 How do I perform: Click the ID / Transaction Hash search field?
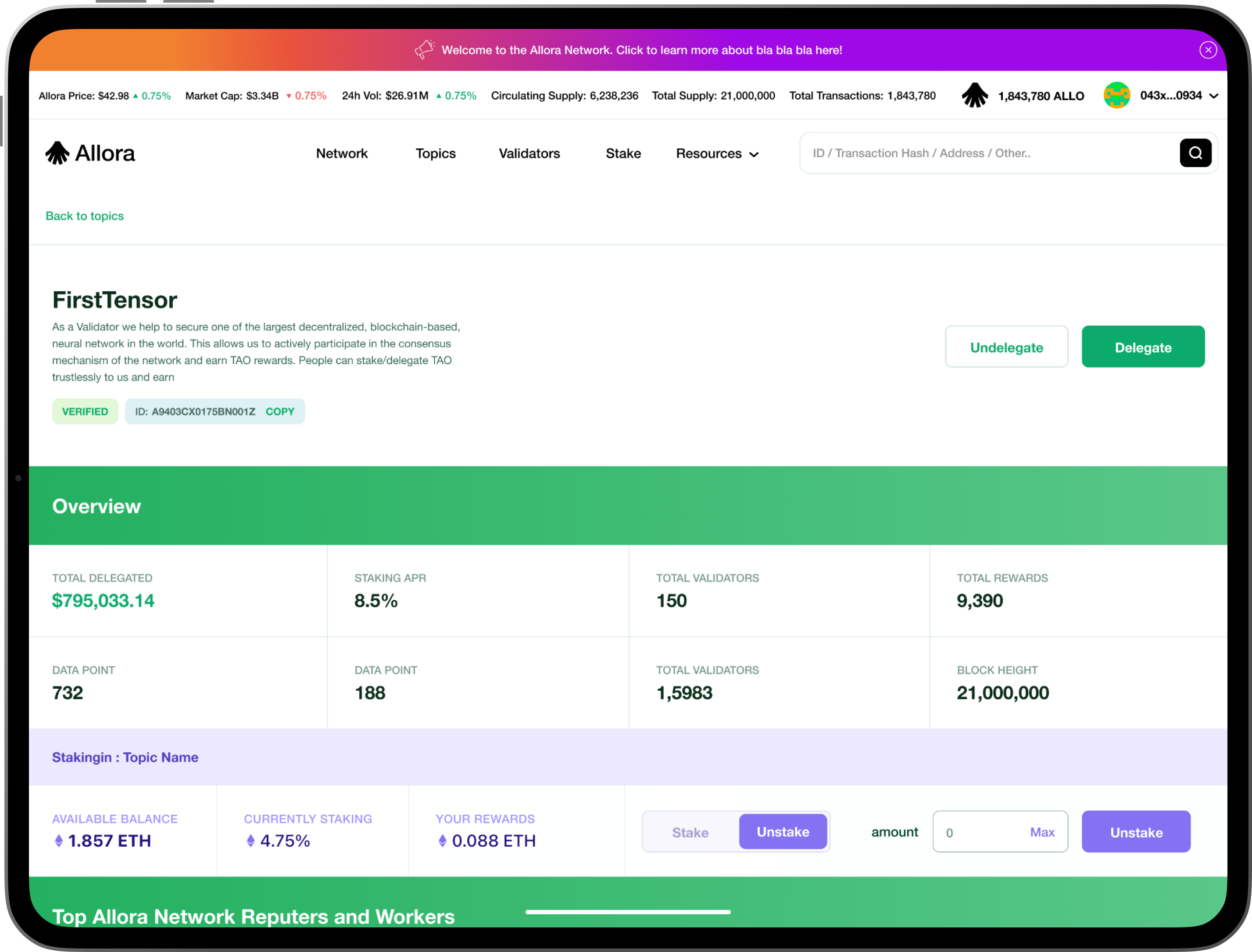pyautogui.click(x=986, y=153)
